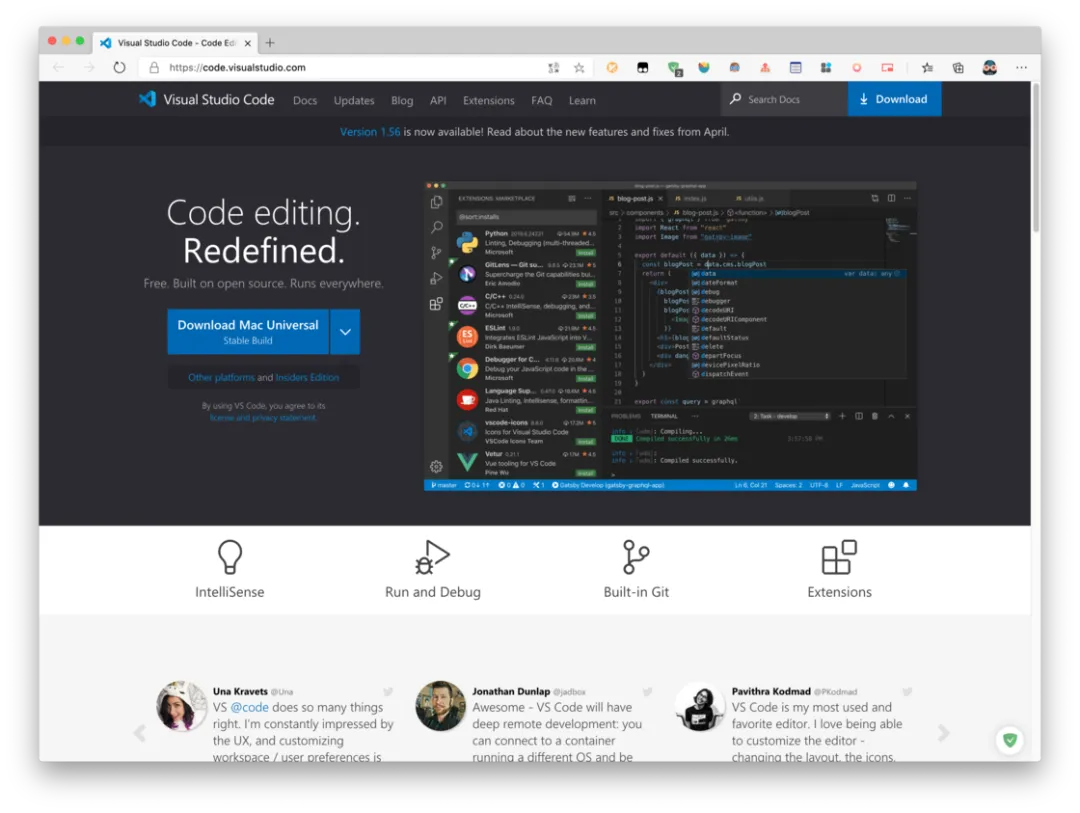Open the FAQ menu item
Screen dimensions: 1080x813
click(x=541, y=101)
